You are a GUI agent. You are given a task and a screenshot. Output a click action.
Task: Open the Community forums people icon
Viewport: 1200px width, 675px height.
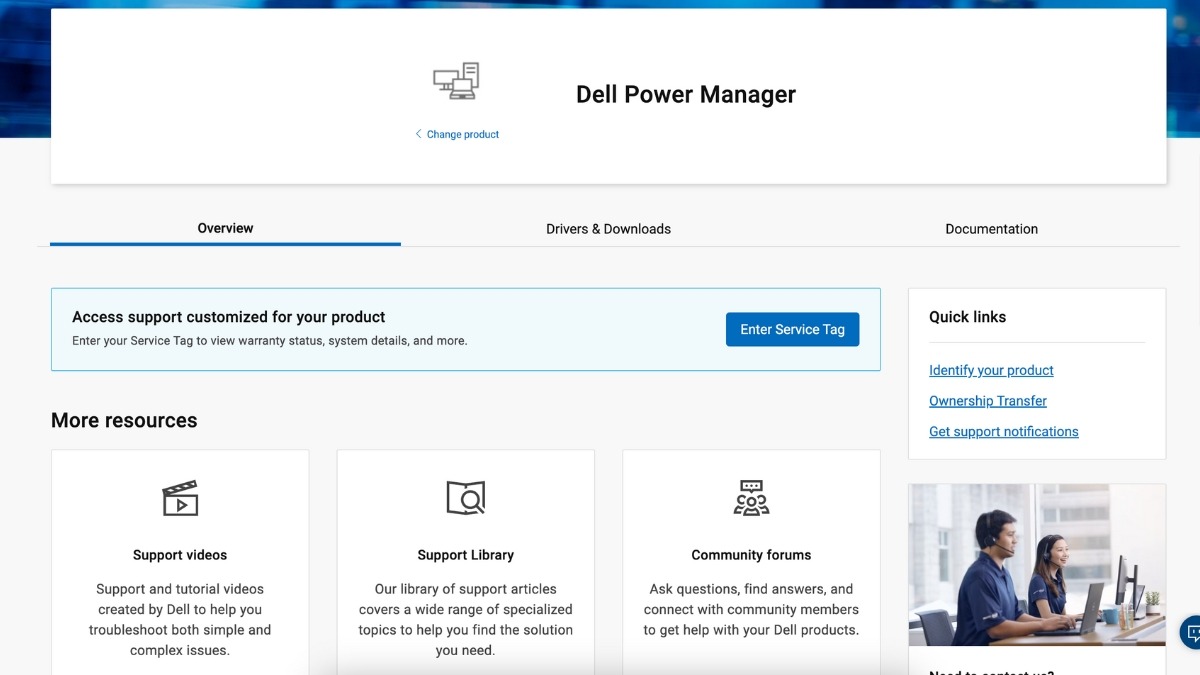pos(751,498)
